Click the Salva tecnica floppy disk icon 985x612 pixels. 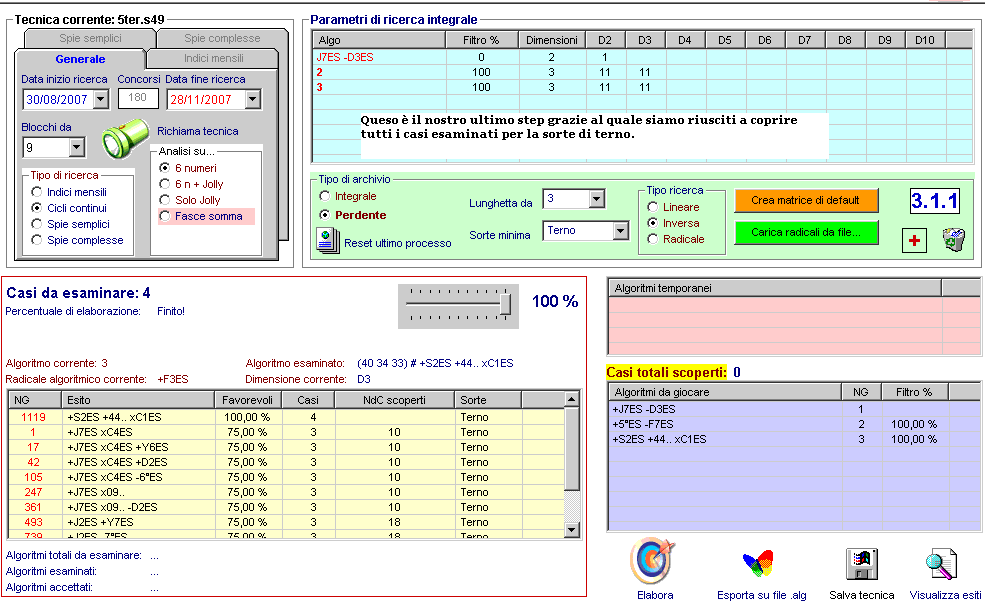click(861, 564)
